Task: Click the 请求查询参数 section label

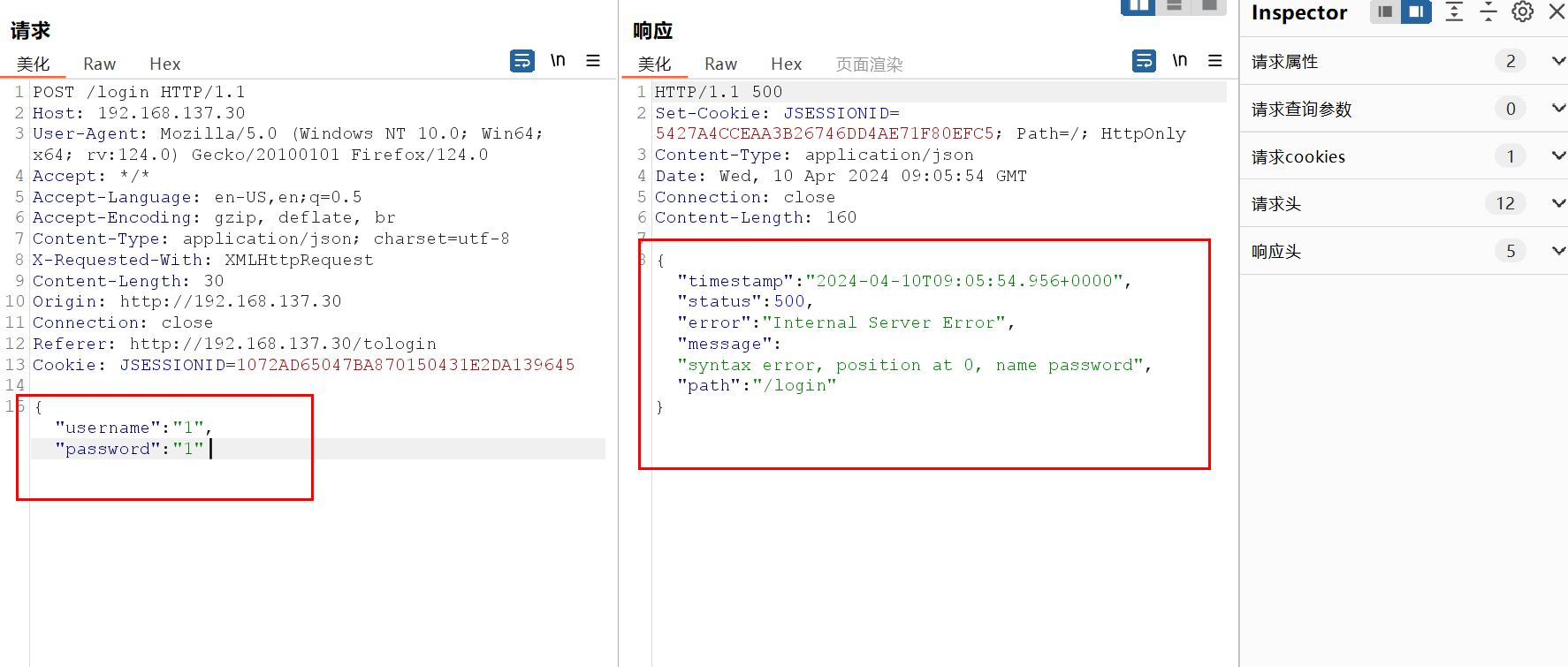Action: click(x=1302, y=110)
